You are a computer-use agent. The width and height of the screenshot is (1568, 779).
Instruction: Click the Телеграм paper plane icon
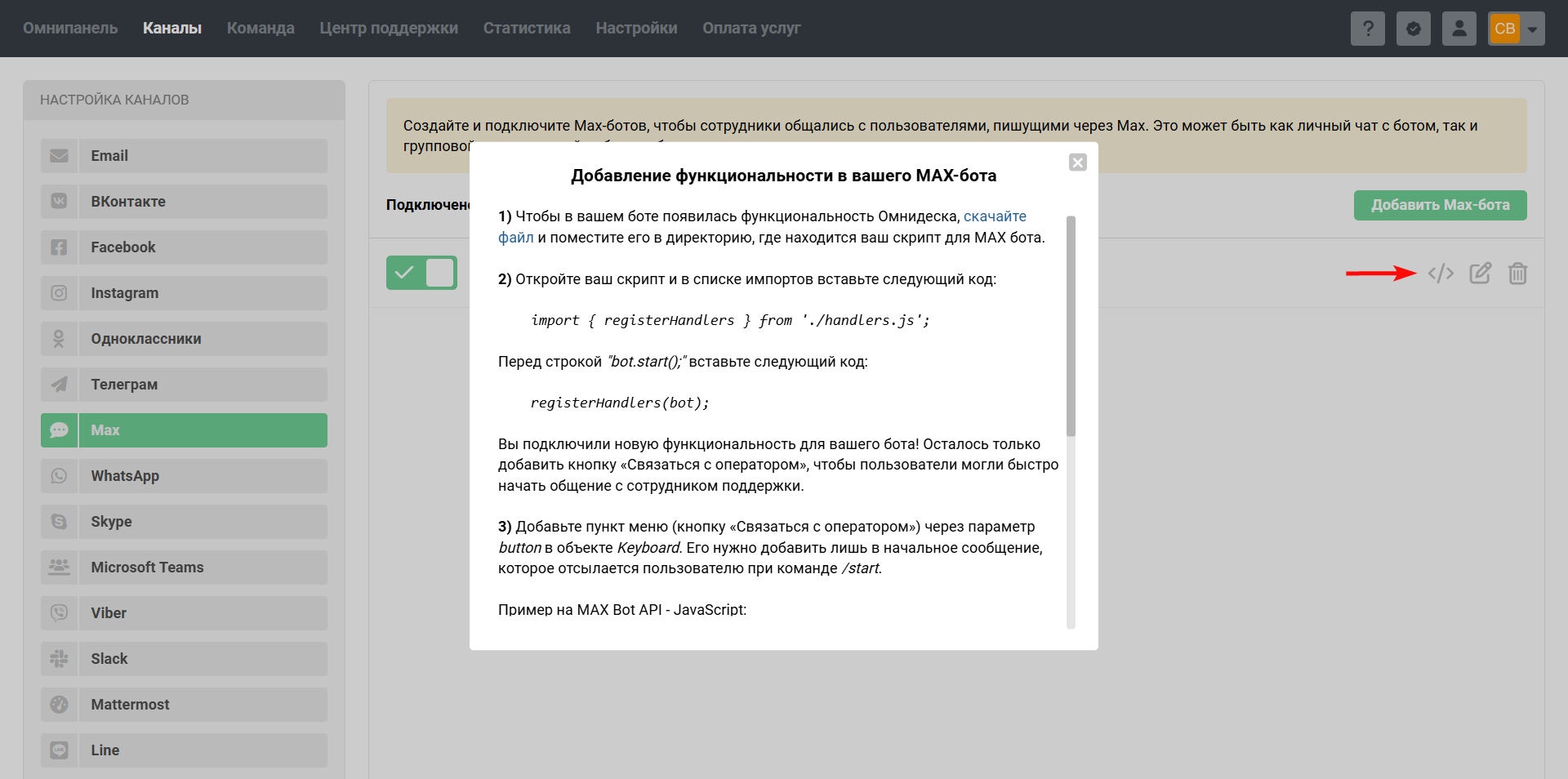click(x=60, y=385)
